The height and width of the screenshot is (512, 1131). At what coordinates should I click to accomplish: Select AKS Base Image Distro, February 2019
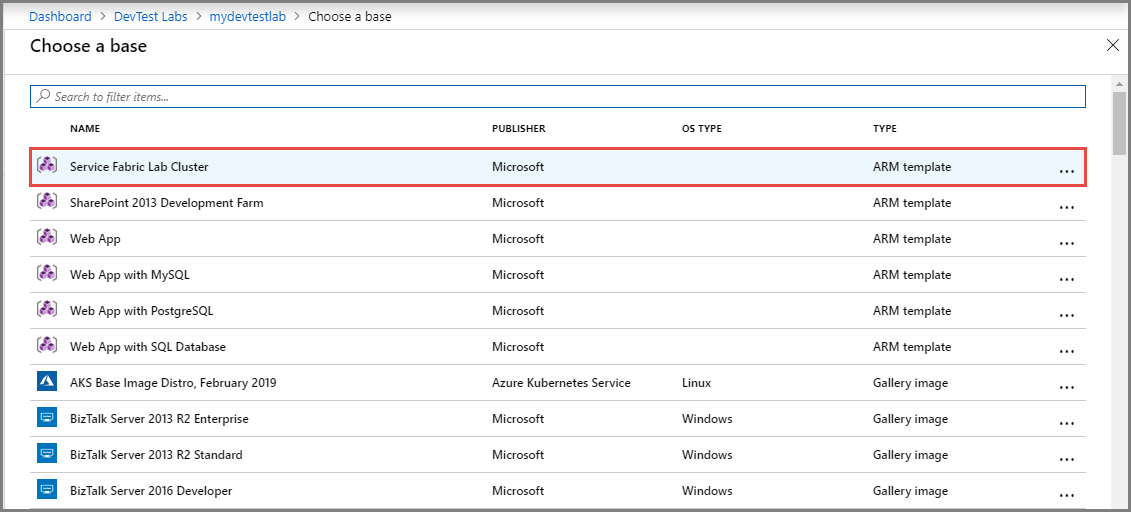coord(173,383)
